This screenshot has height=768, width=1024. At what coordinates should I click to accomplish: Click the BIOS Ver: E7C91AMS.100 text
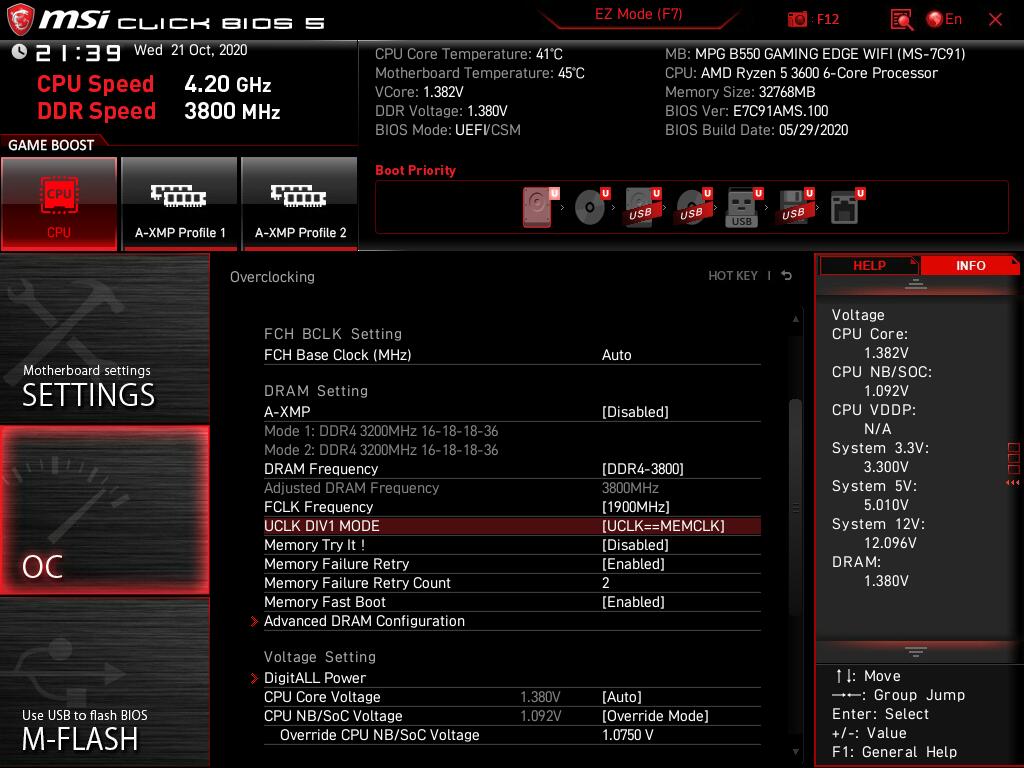746,111
